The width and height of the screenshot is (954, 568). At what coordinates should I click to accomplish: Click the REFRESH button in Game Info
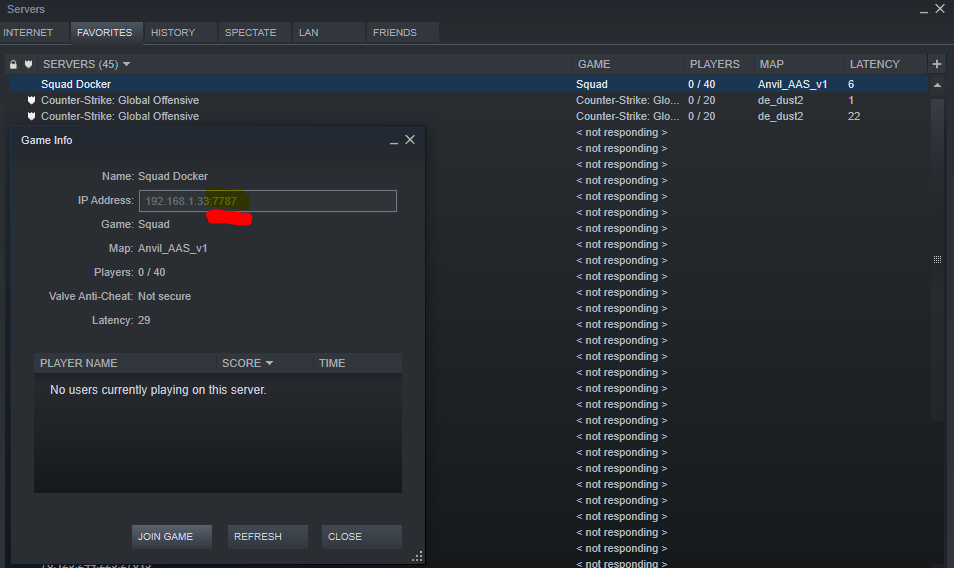[x=268, y=537]
